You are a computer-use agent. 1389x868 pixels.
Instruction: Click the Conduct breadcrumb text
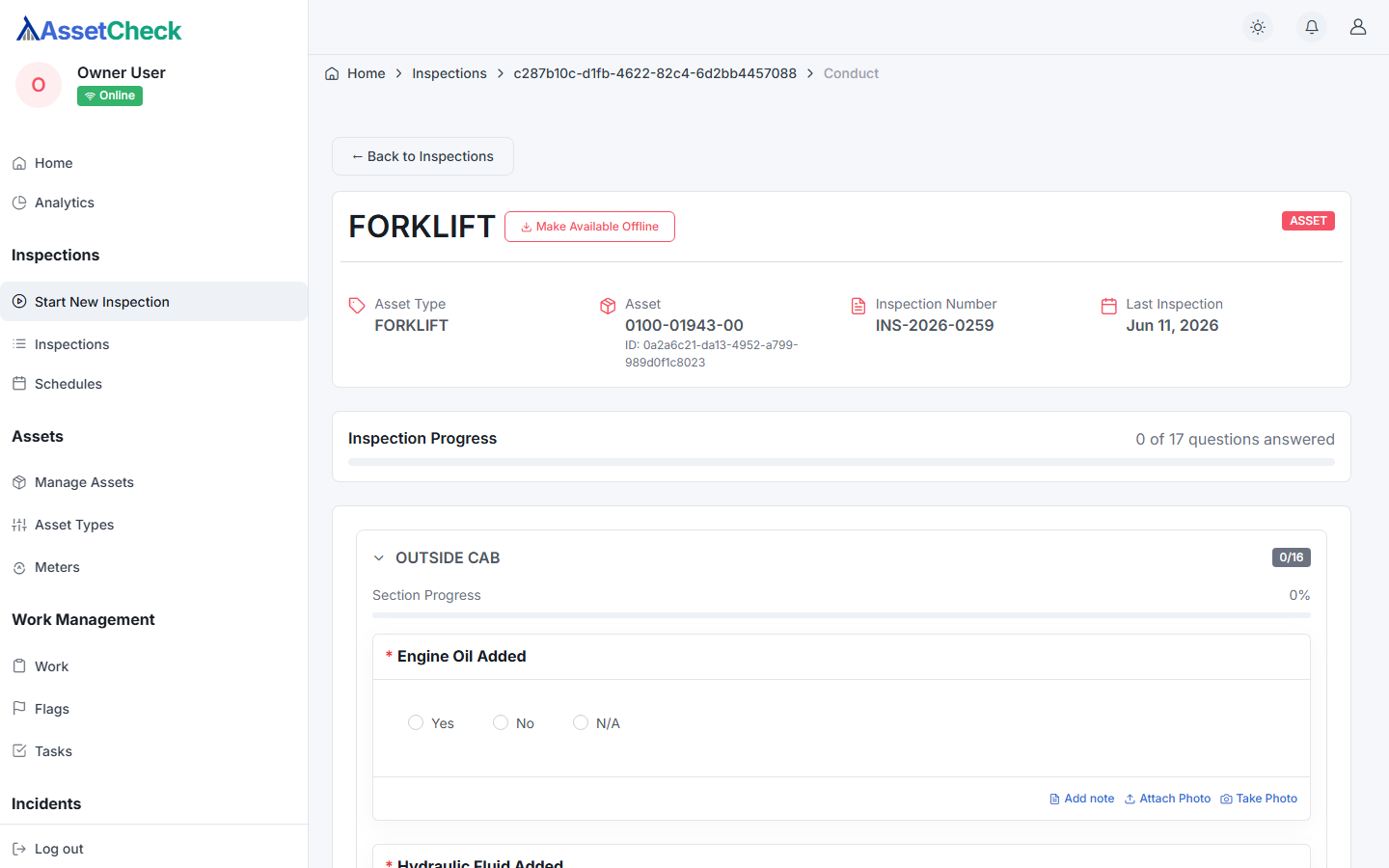tap(851, 73)
